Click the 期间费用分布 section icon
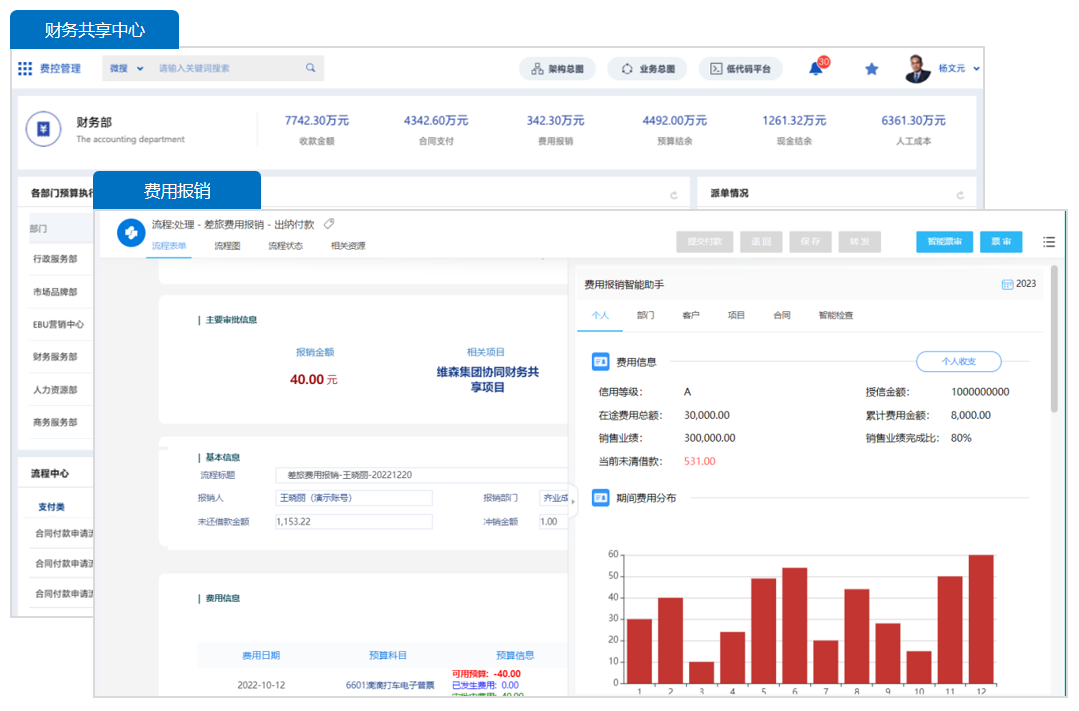1079x711 pixels. pos(600,498)
